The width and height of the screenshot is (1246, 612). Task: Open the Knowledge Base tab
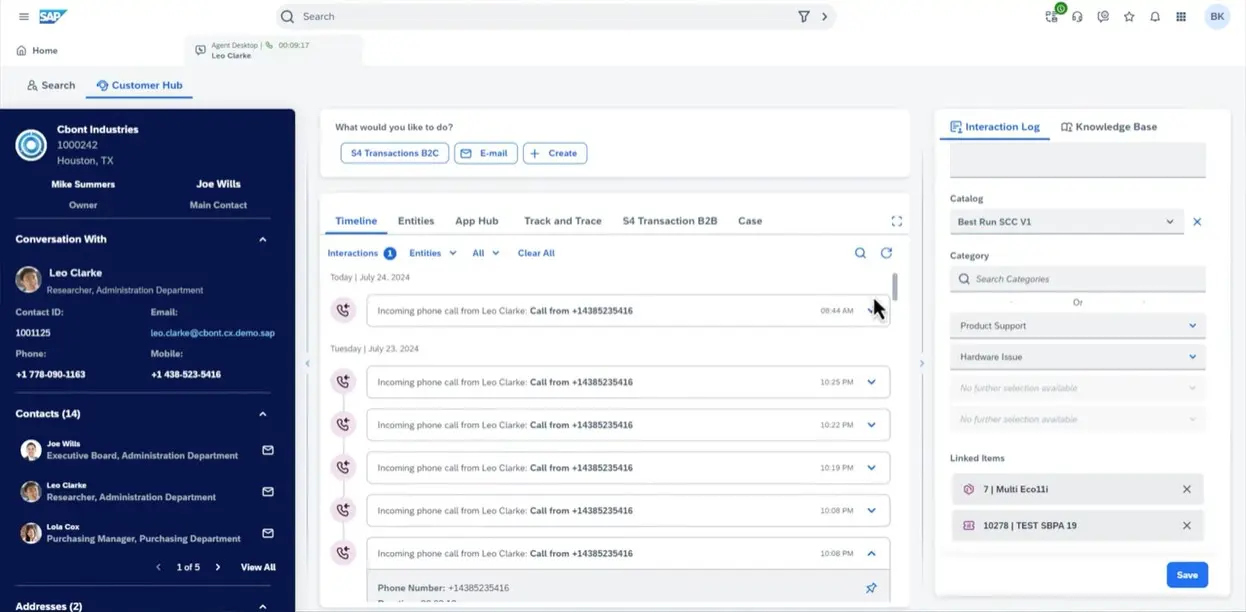tap(1109, 127)
